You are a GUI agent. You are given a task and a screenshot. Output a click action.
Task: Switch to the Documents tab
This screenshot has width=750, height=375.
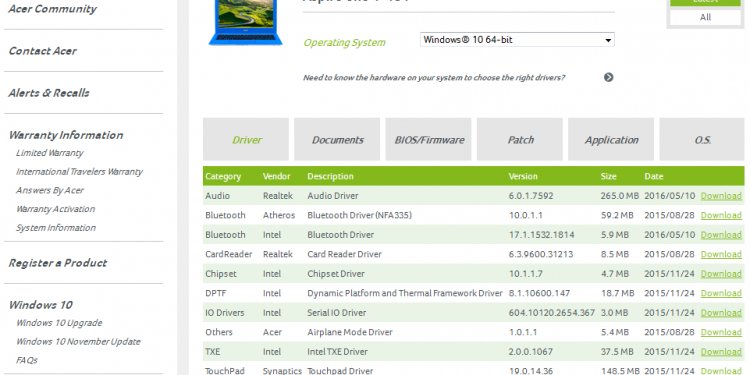[337, 139]
